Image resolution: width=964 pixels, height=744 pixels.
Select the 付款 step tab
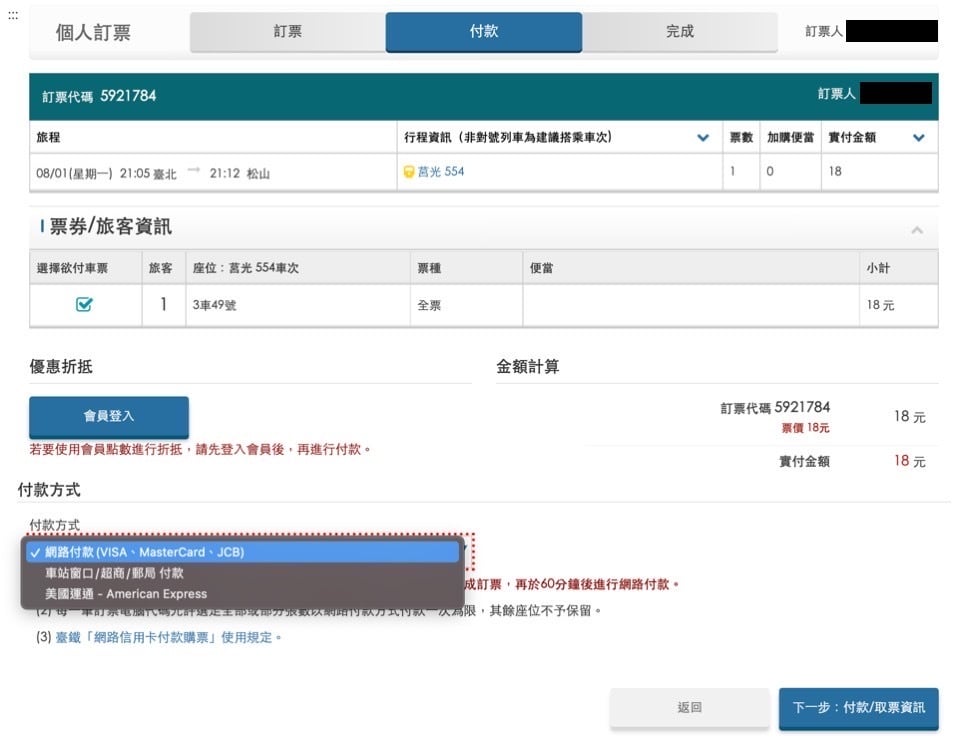483,32
